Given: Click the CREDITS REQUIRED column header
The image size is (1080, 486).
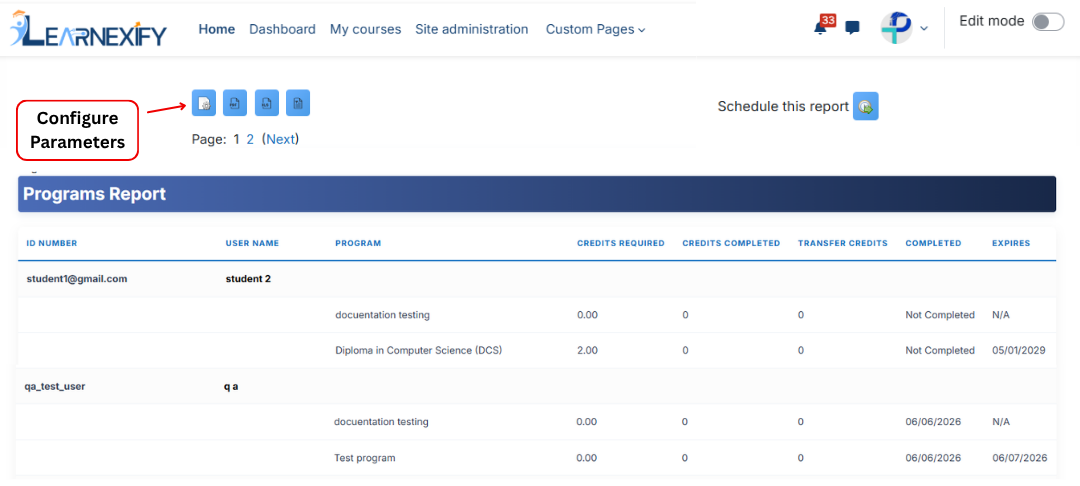Looking at the screenshot, I should (621, 243).
